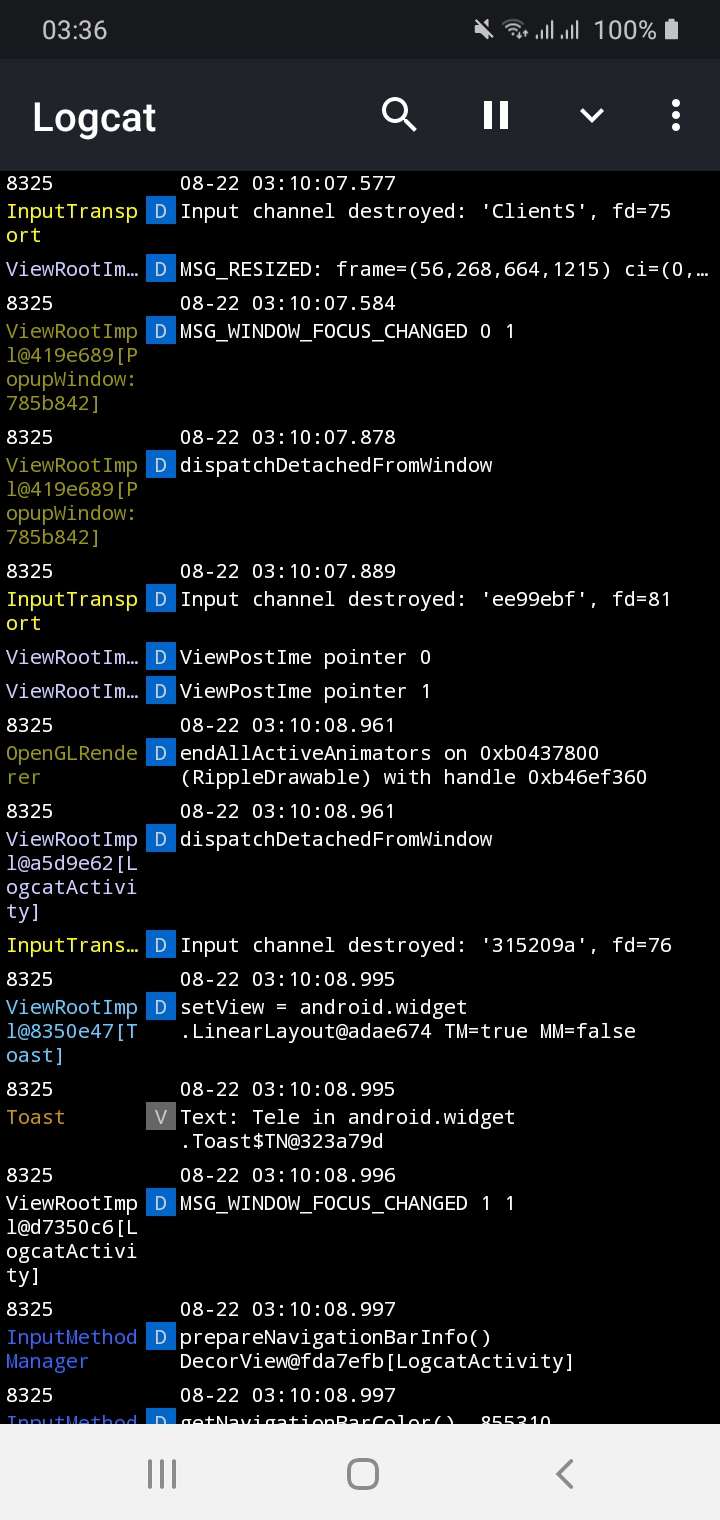Tap the ViewRootImpl@419e689 tag

point(71,367)
